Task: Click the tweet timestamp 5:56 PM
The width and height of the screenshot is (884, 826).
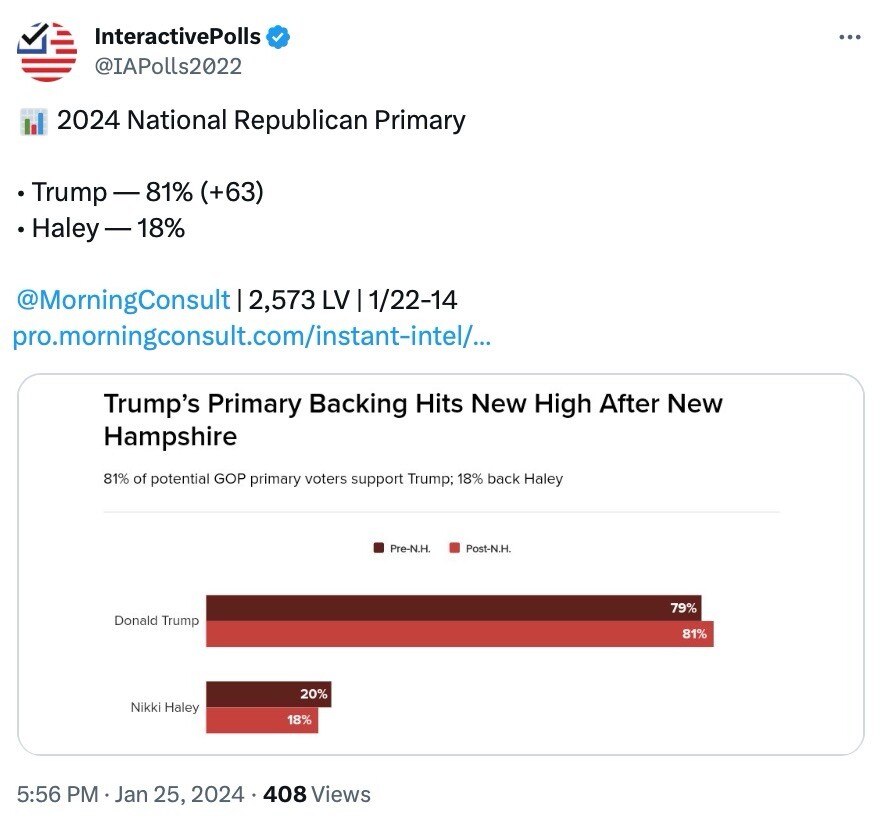Action: coord(59,795)
